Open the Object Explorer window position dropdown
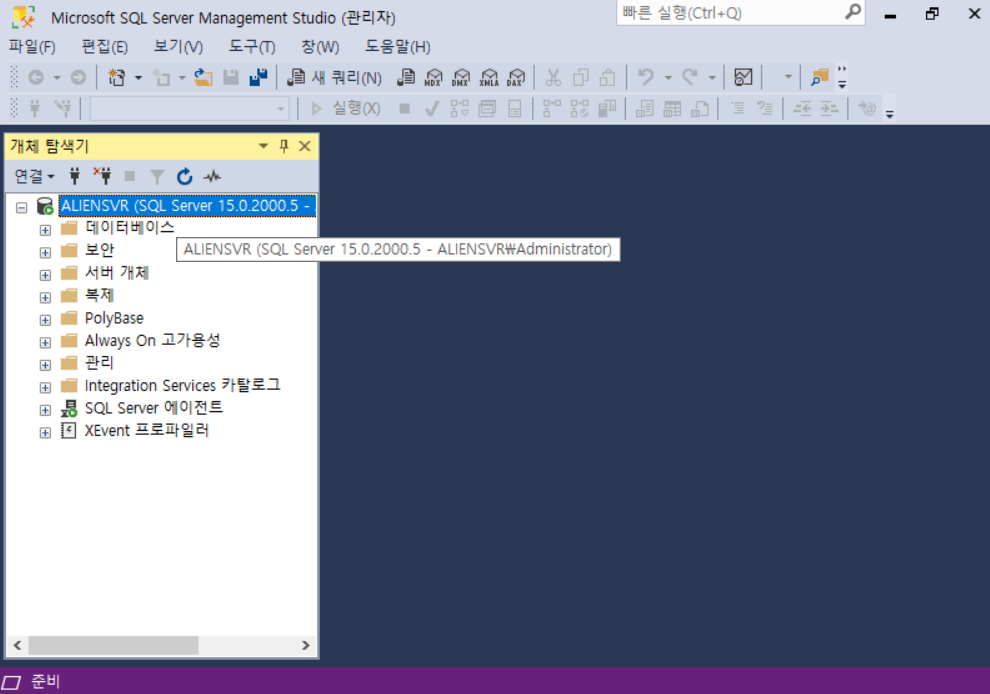990x694 pixels. tap(263, 146)
